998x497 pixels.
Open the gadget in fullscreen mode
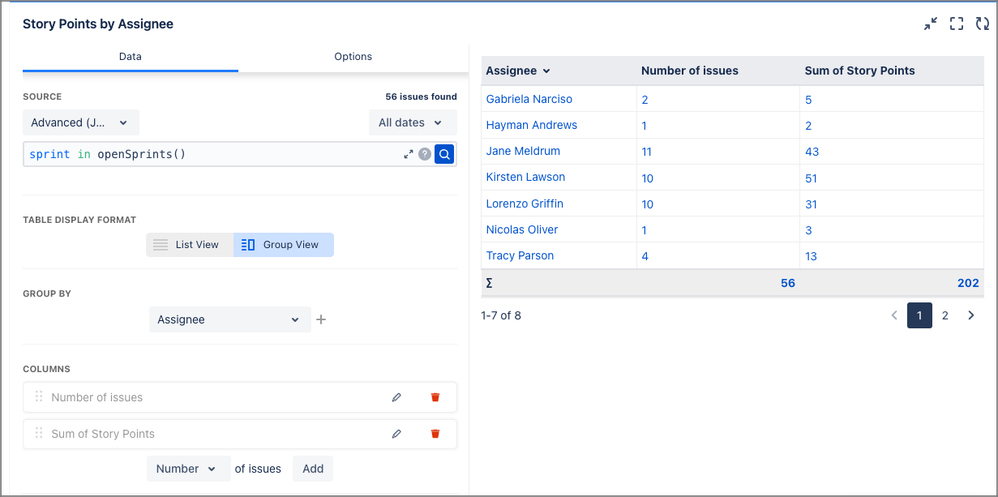click(956, 24)
